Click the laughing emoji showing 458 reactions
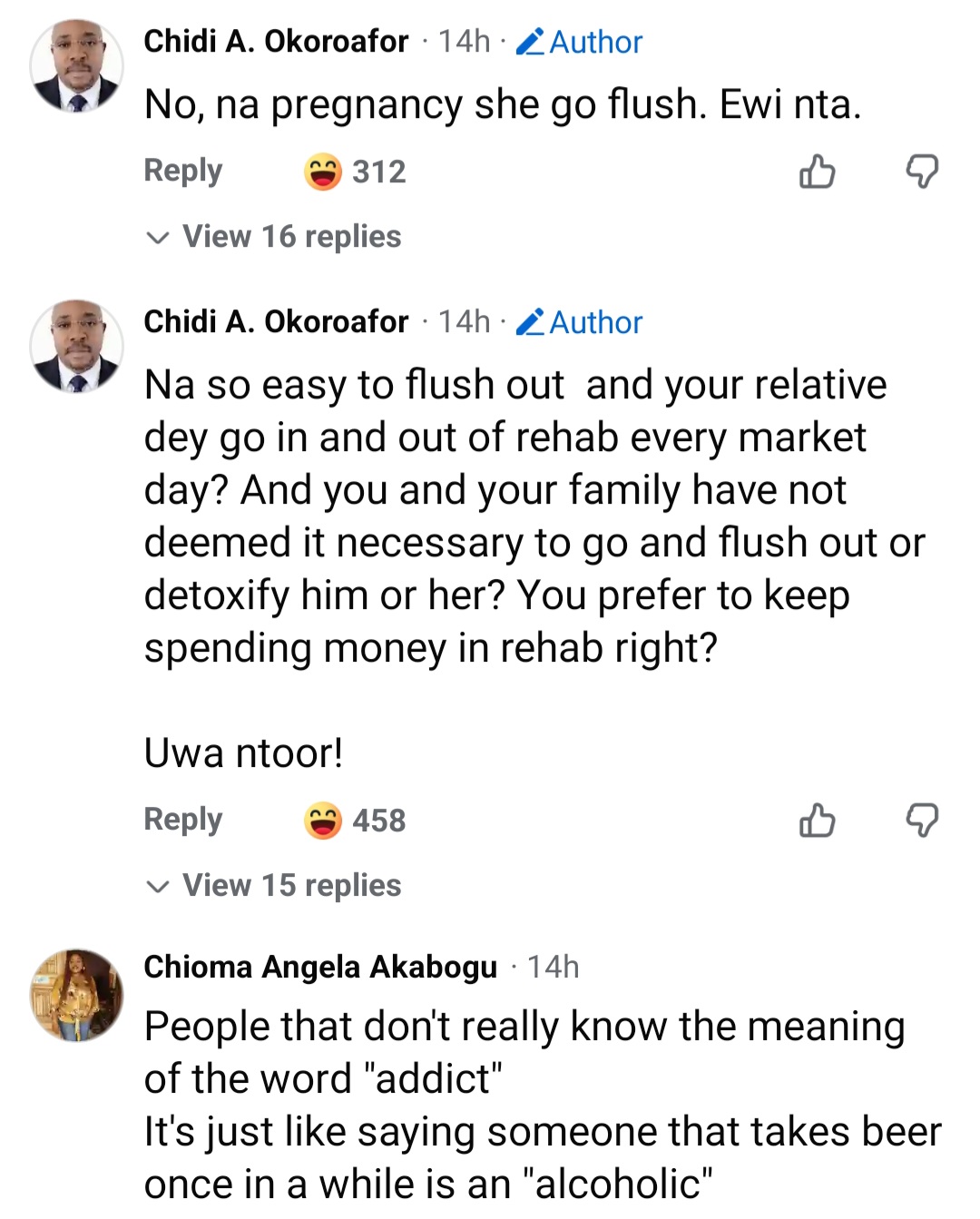 click(x=324, y=821)
